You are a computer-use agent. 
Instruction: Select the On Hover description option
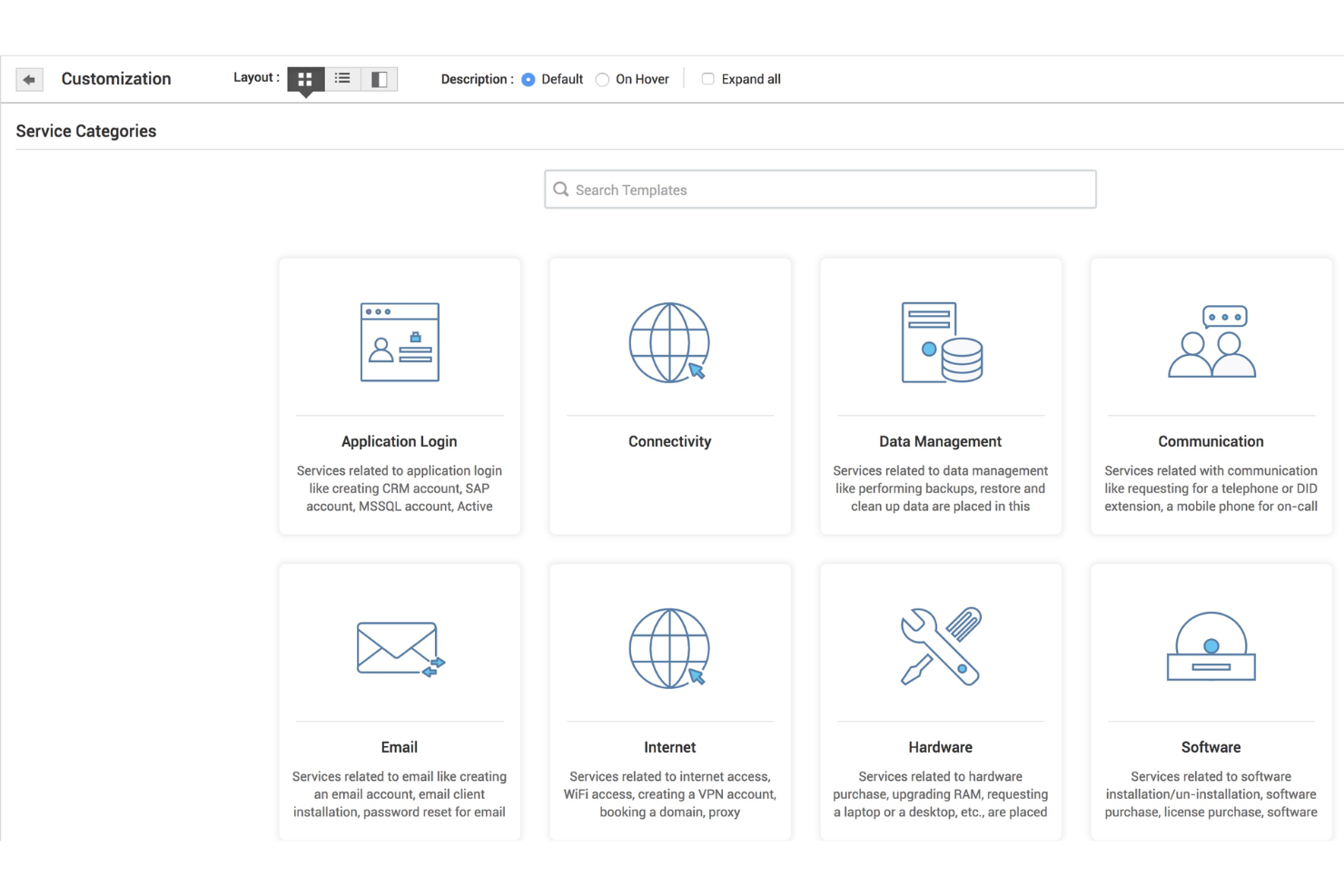tap(602, 79)
